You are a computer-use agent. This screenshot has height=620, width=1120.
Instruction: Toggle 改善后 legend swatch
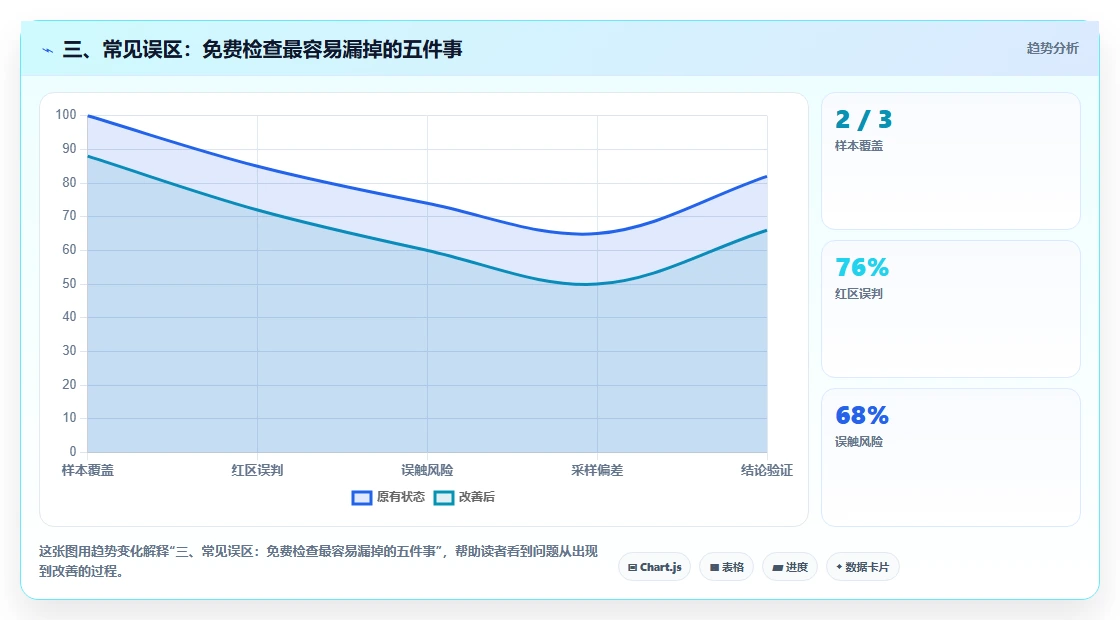click(x=444, y=497)
